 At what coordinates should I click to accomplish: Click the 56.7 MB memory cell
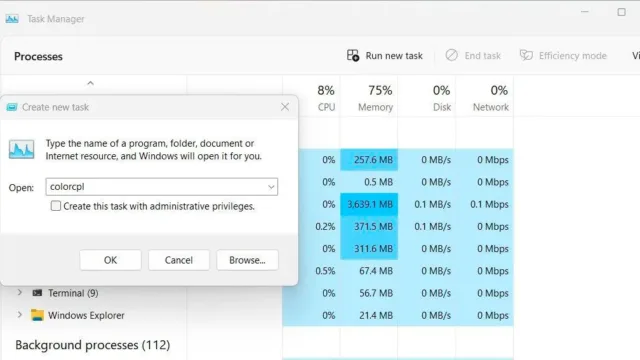[x=369, y=293]
